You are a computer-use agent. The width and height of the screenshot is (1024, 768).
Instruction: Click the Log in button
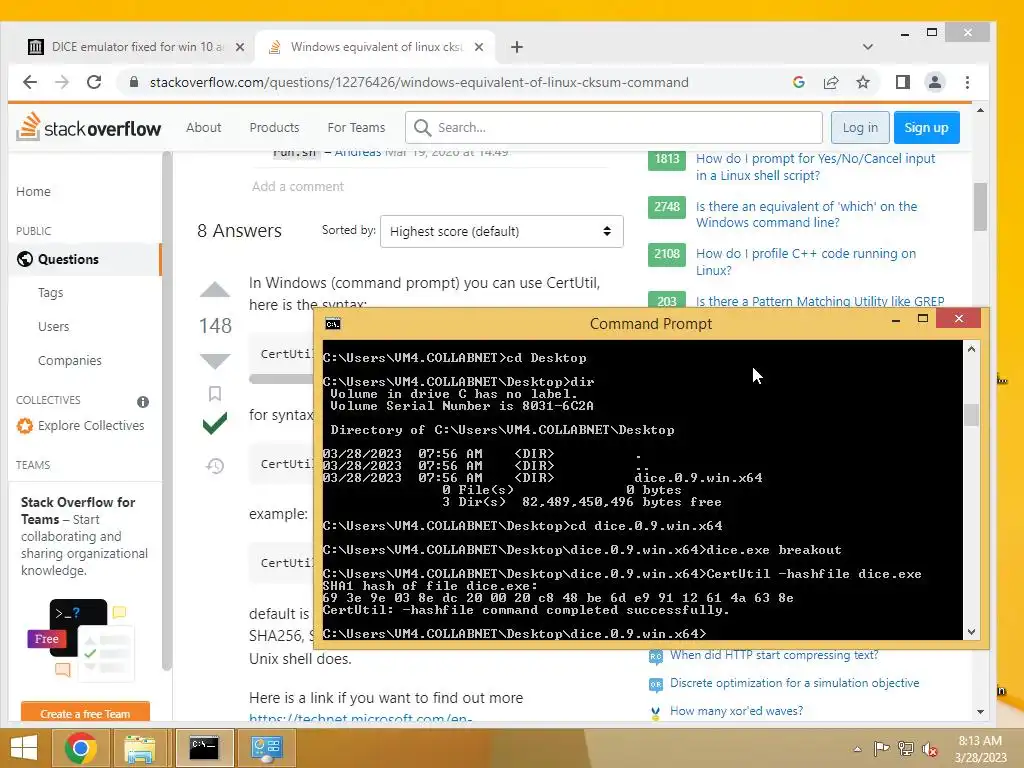click(860, 127)
